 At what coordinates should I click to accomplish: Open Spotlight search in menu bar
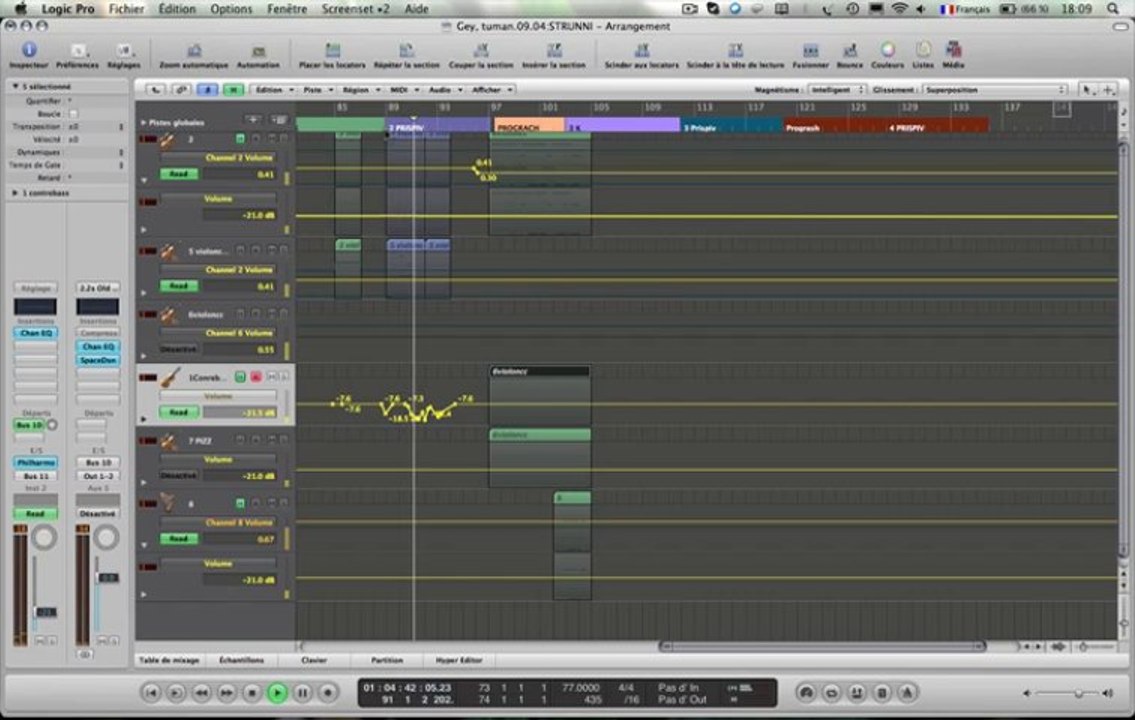(x=1113, y=9)
